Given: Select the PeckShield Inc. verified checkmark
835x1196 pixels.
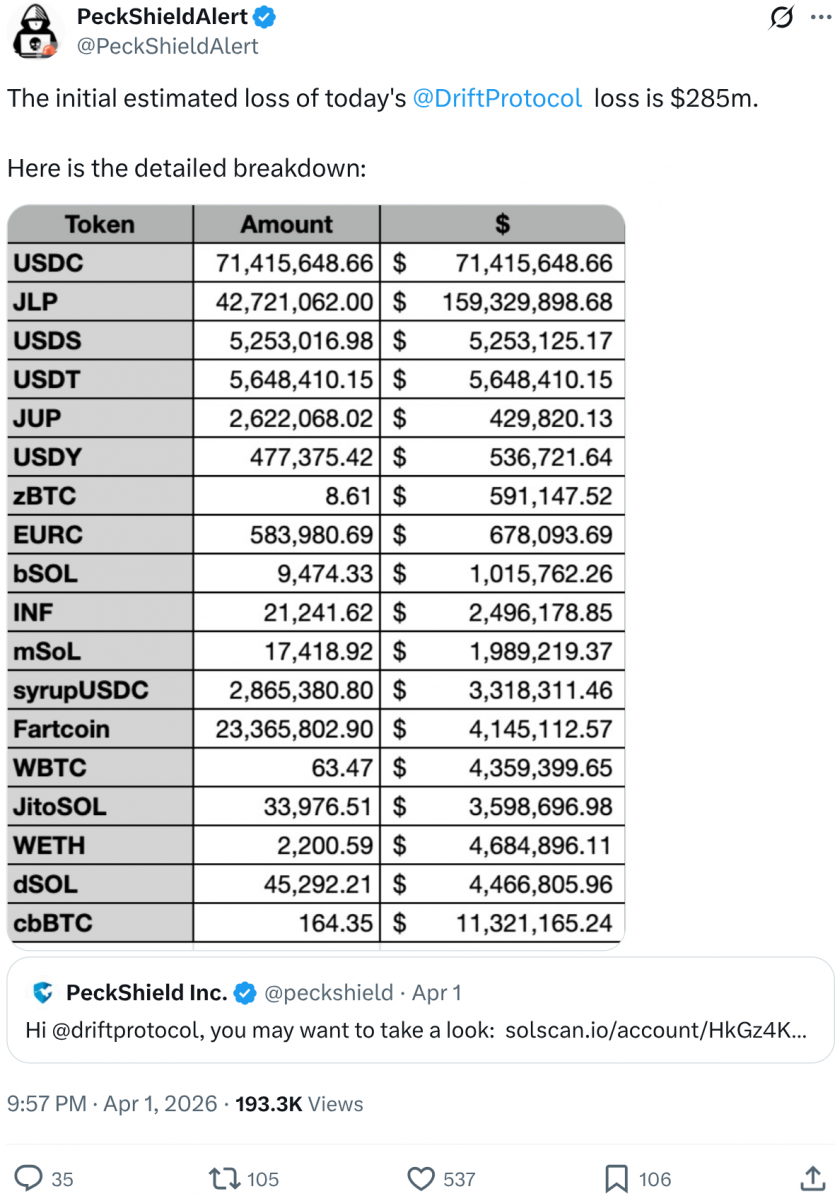Looking at the screenshot, I should pos(242,993).
